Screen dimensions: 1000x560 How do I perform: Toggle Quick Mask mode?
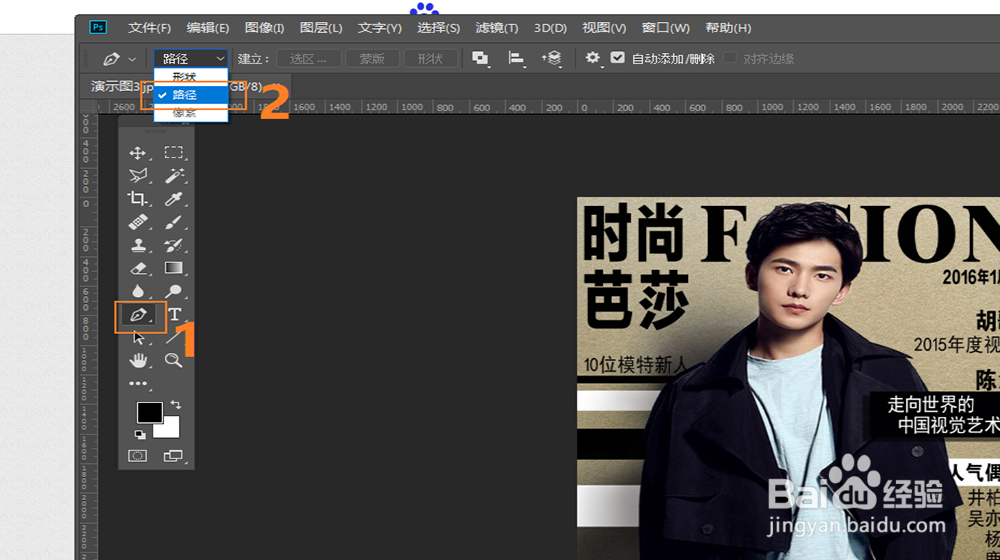[x=138, y=456]
